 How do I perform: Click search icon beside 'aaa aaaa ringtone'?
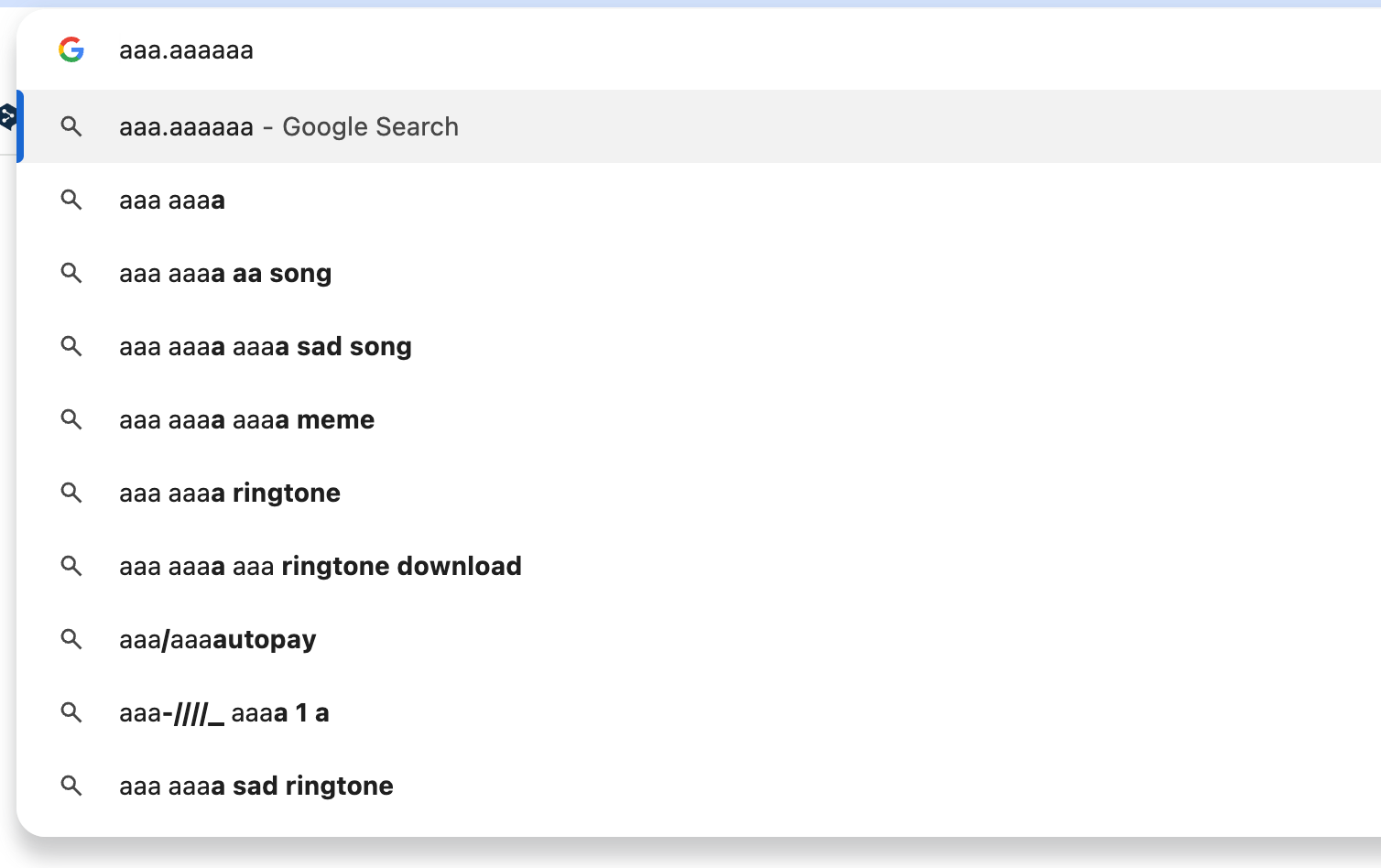[x=71, y=493]
